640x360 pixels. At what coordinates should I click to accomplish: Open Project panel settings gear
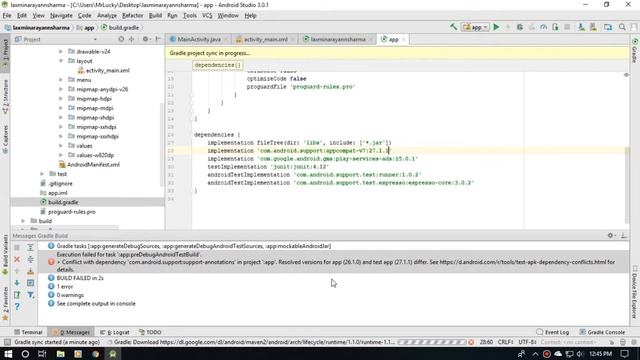146,39
